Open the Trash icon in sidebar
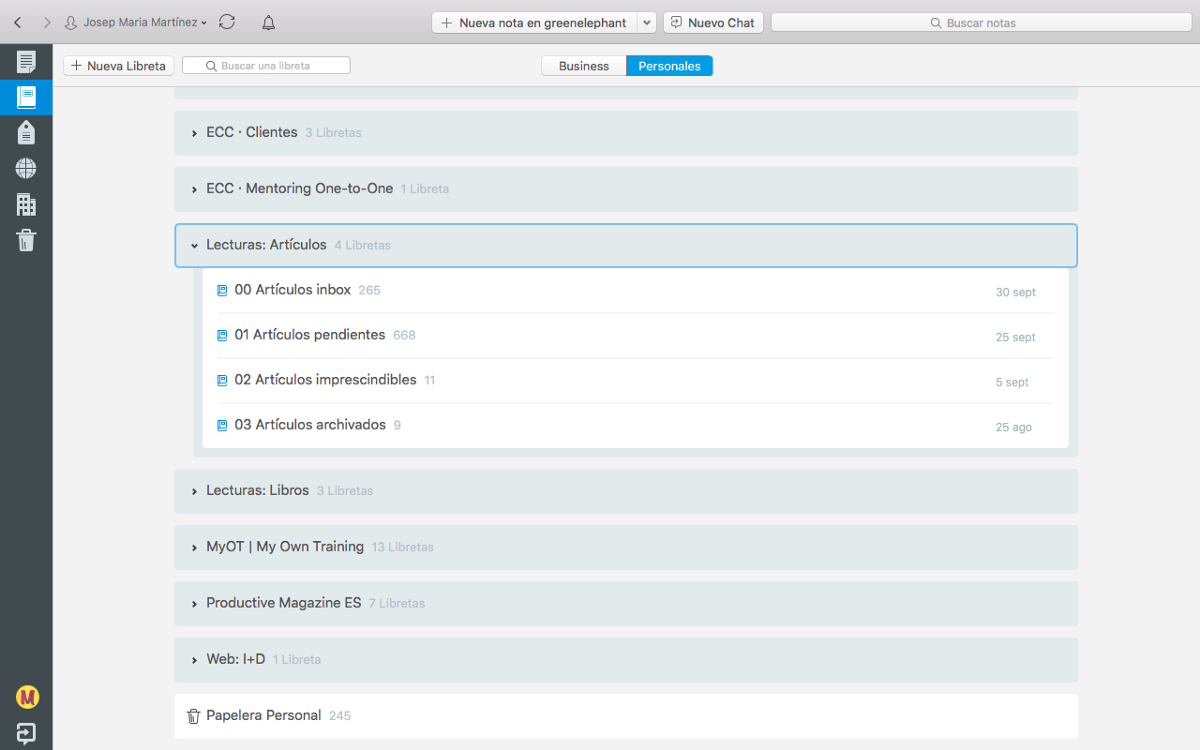 pyautogui.click(x=26, y=240)
